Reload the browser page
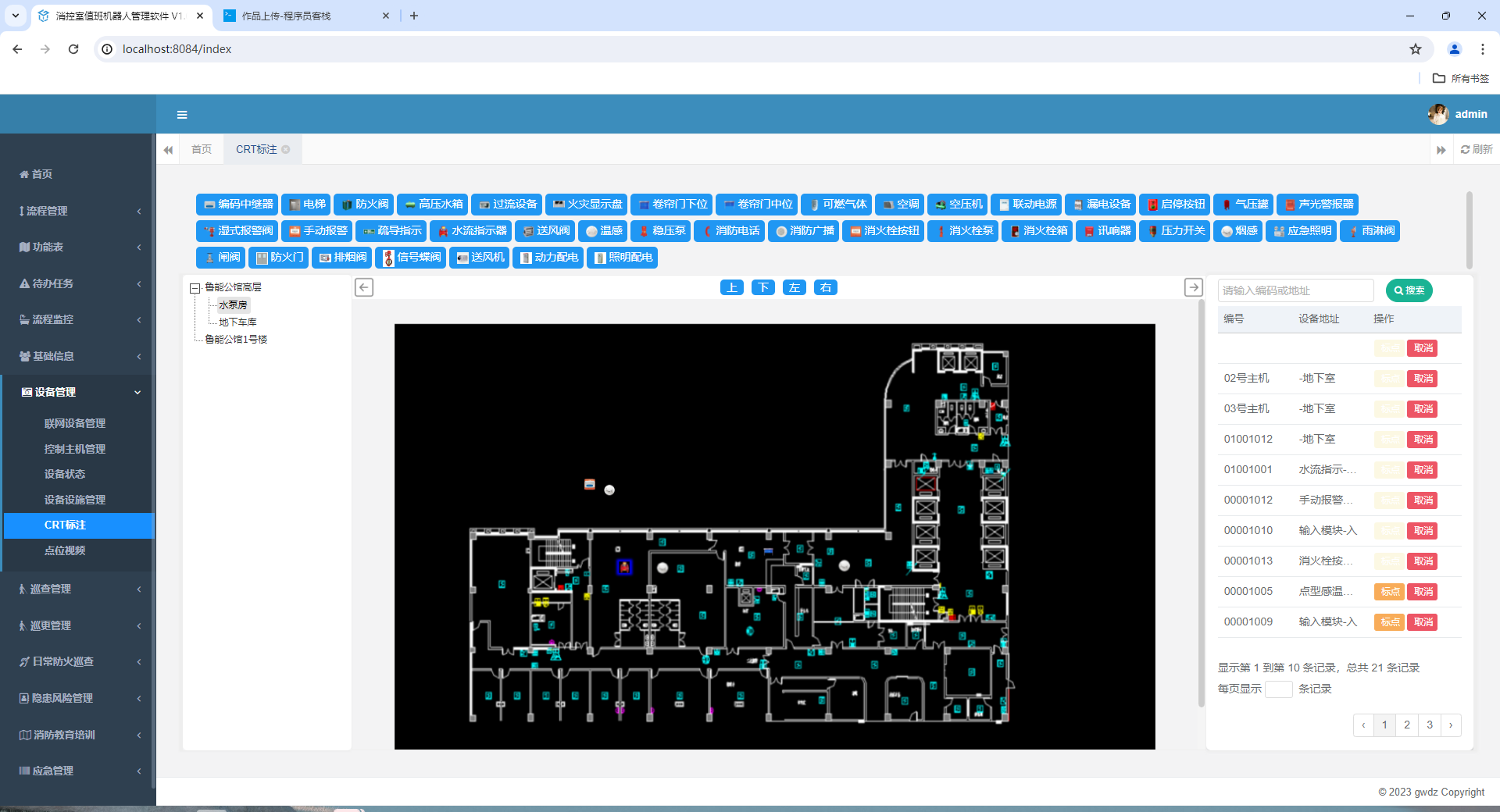 (73, 49)
